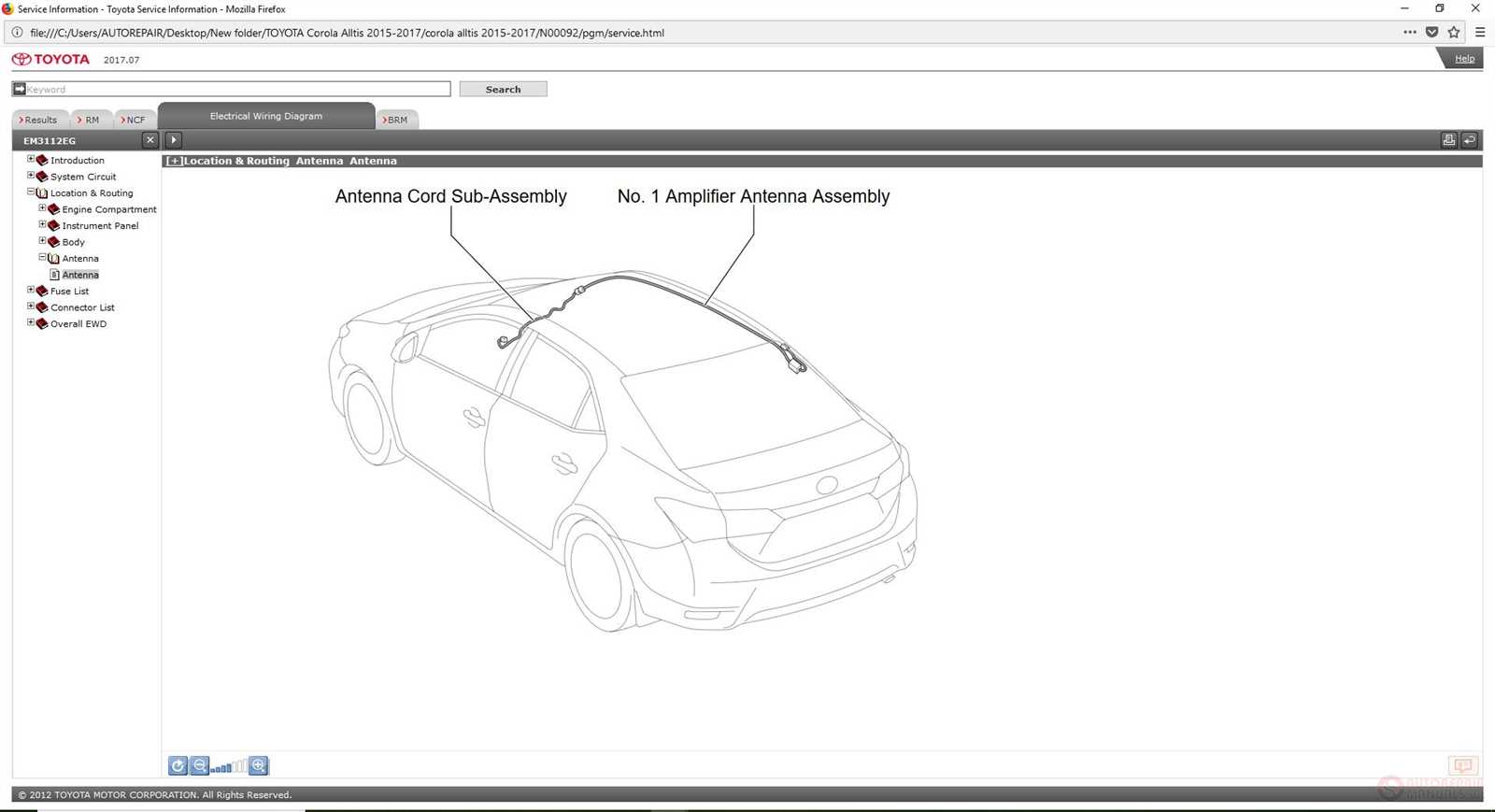This screenshot has width=1495, height=812.
Task: Reset the diagram view with the refresh icon
Action: tap(178, 766)
